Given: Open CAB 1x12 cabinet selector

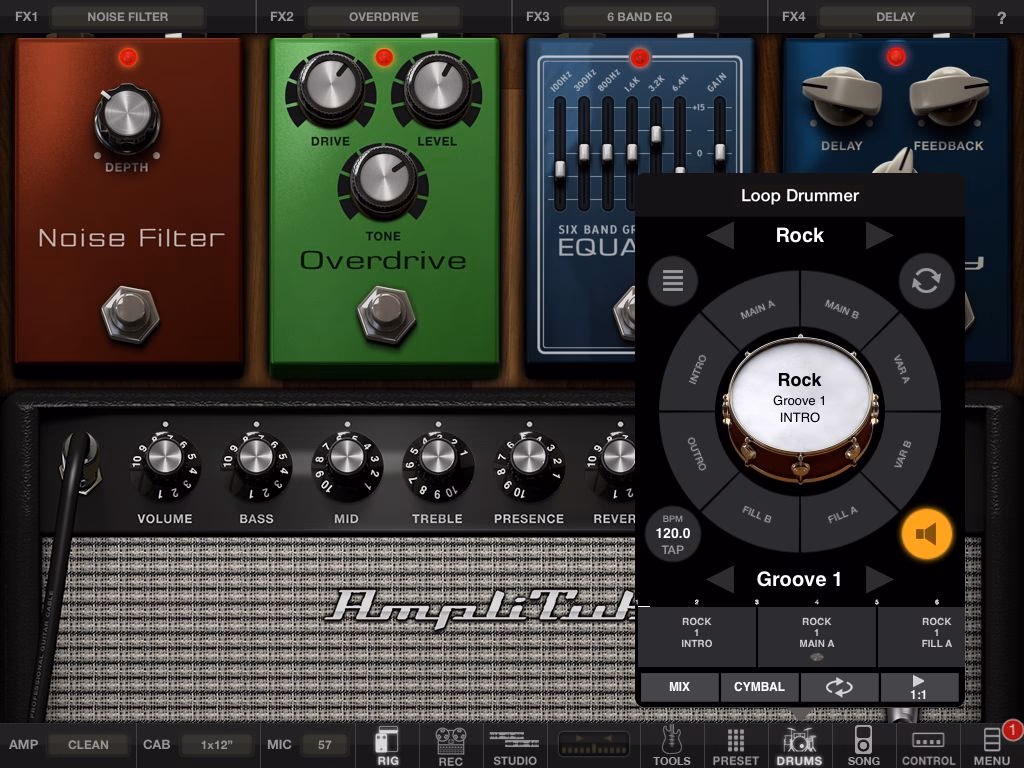Looking at the screenshot, I should coord(216,744).
